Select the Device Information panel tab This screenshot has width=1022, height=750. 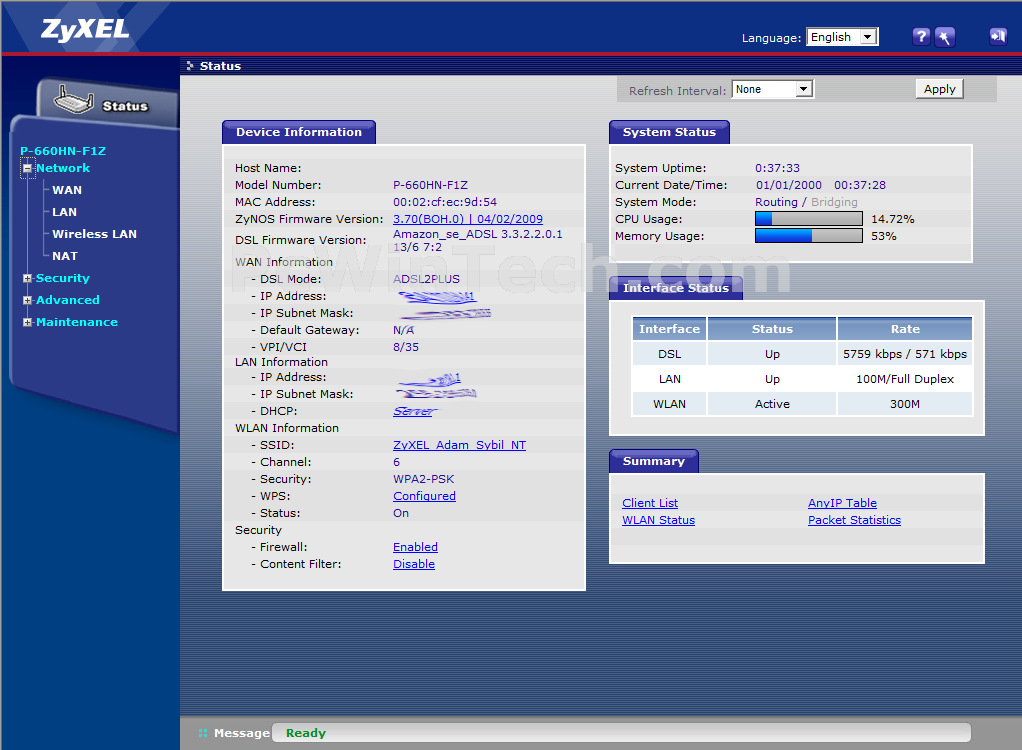coord(299,132)
